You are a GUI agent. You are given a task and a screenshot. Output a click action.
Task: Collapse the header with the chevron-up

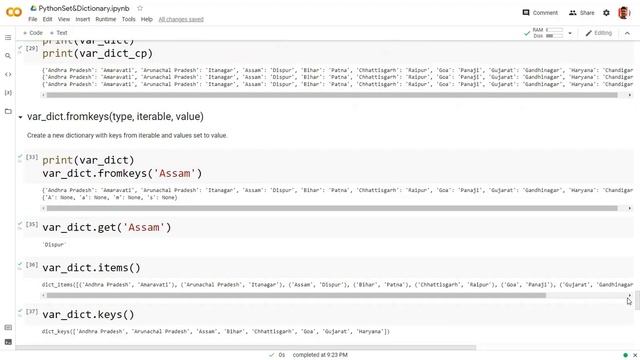point(627,33)
